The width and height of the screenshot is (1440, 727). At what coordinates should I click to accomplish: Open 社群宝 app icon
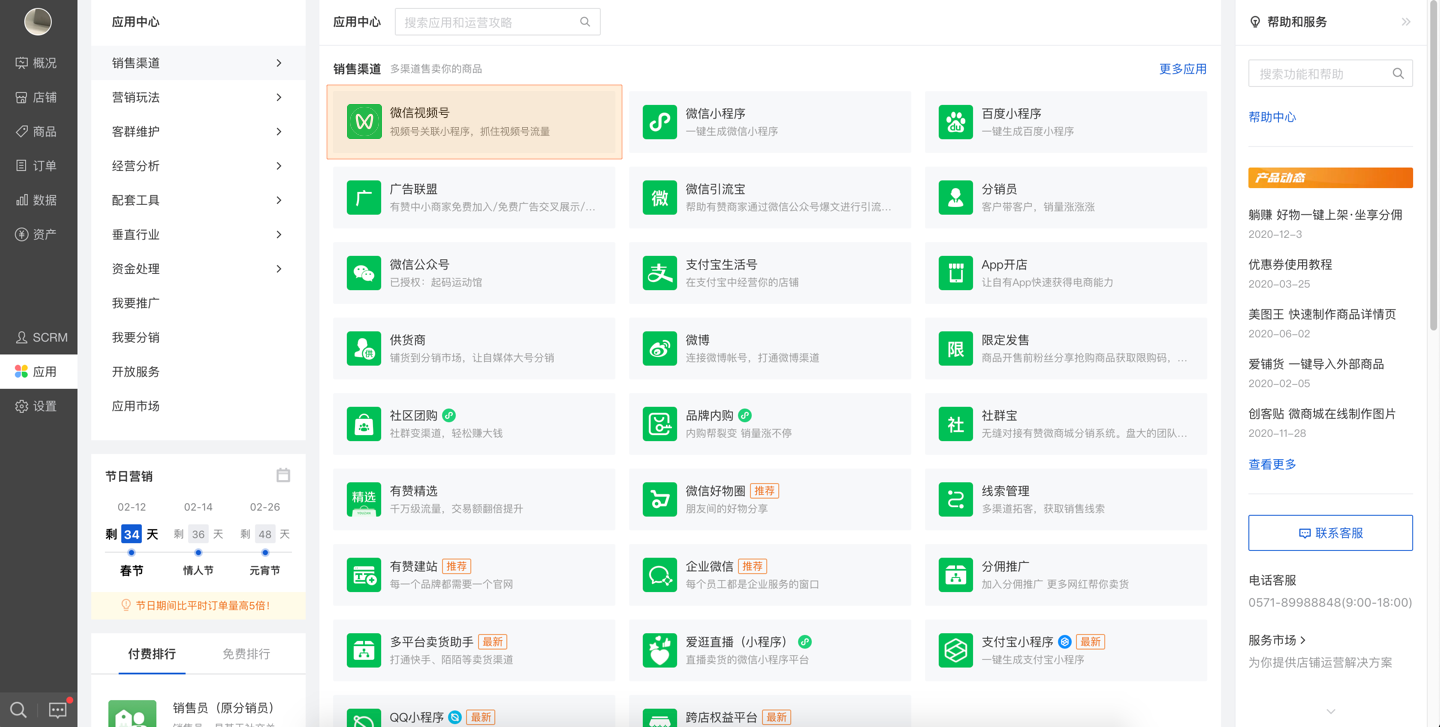coord(956,424)
